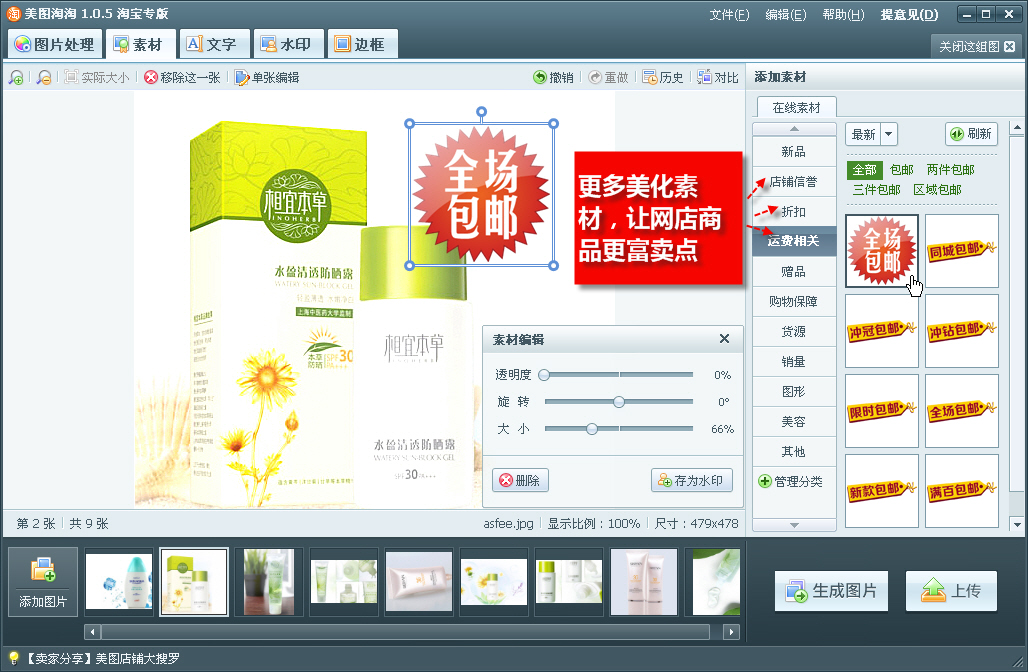Redo action with 重做
This screenshot has height=672, width=1028.
(608, 77)
